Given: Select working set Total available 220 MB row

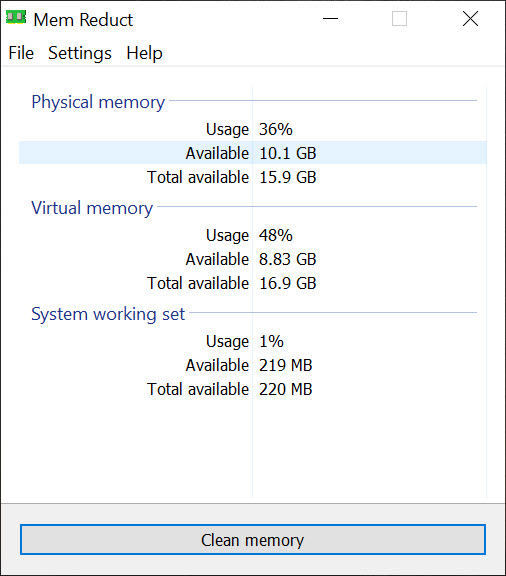Looking at the screenshot, I should coord(253,389).
